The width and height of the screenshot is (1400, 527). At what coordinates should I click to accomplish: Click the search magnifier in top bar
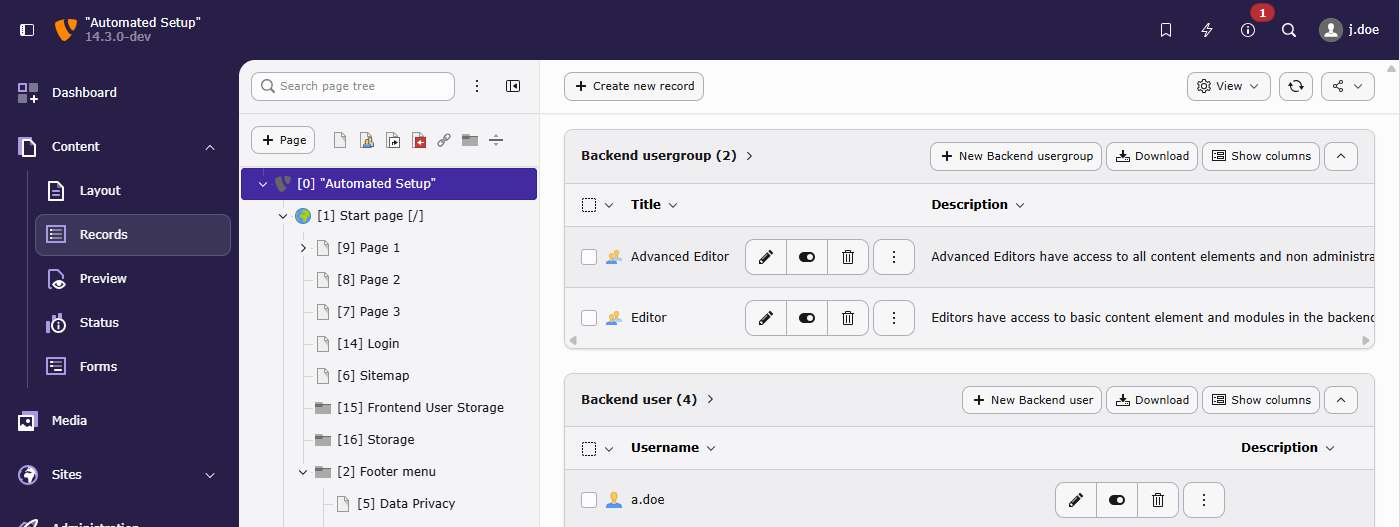[1289, 30]
